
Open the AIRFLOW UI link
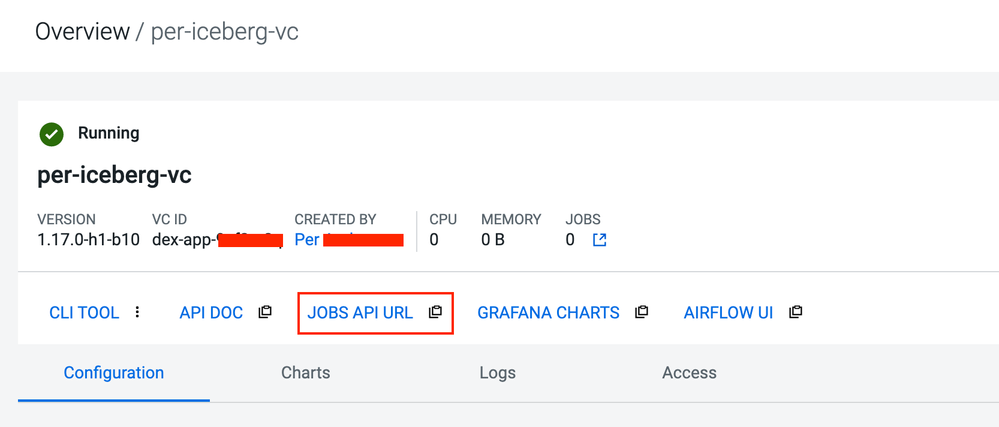click(728, 312)
